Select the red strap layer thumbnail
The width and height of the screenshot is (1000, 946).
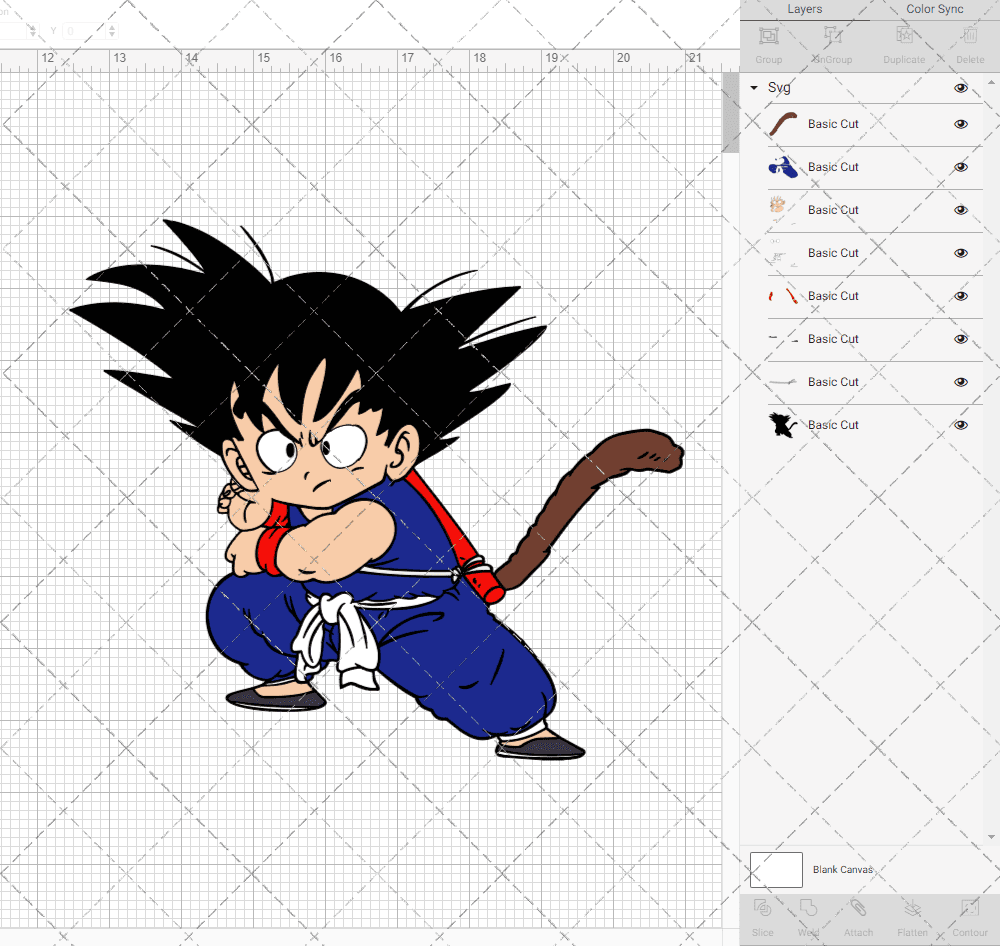[783, 295]
